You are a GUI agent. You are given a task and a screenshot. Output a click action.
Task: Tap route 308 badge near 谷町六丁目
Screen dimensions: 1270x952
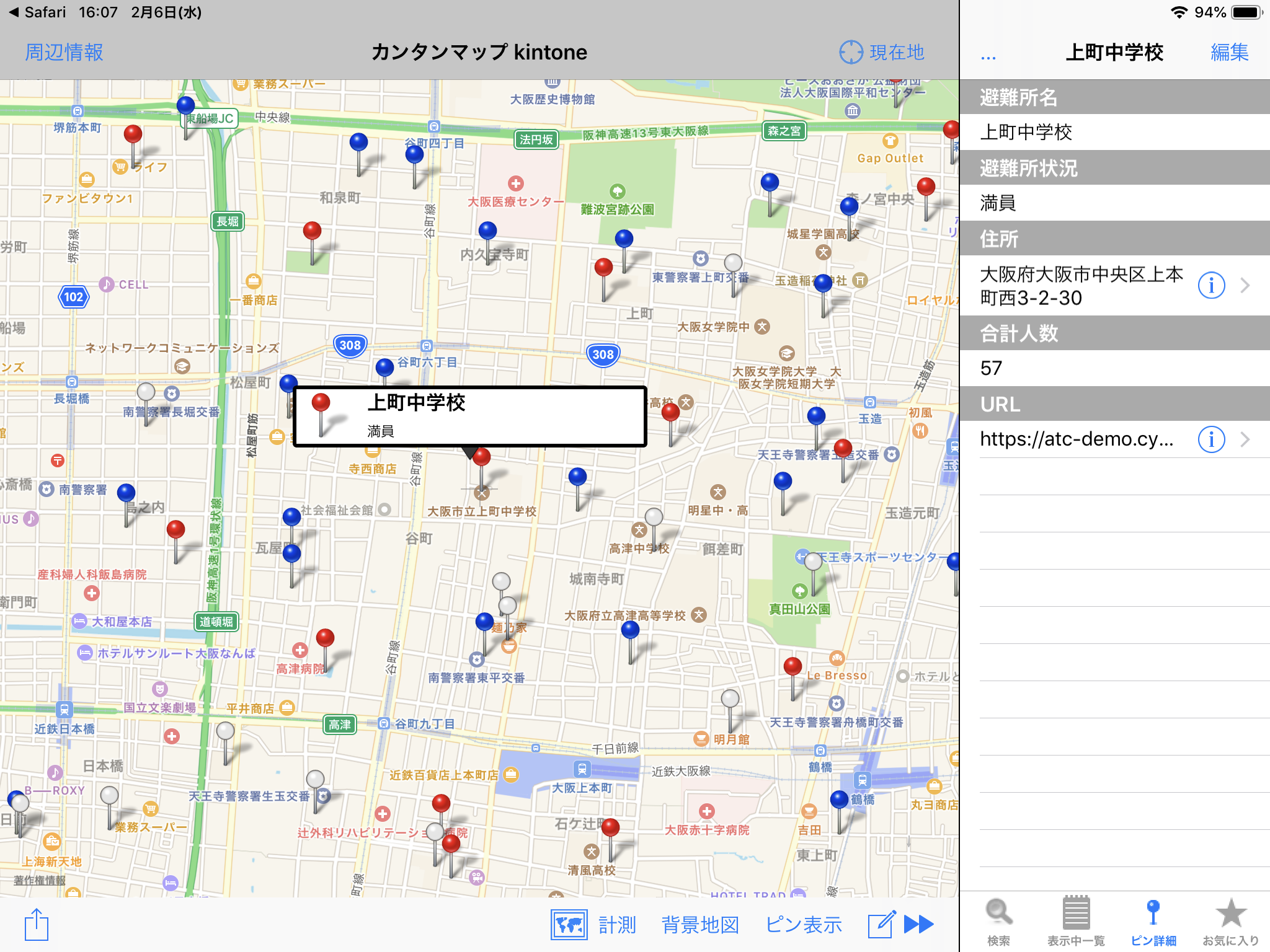[x=350, y=345]
